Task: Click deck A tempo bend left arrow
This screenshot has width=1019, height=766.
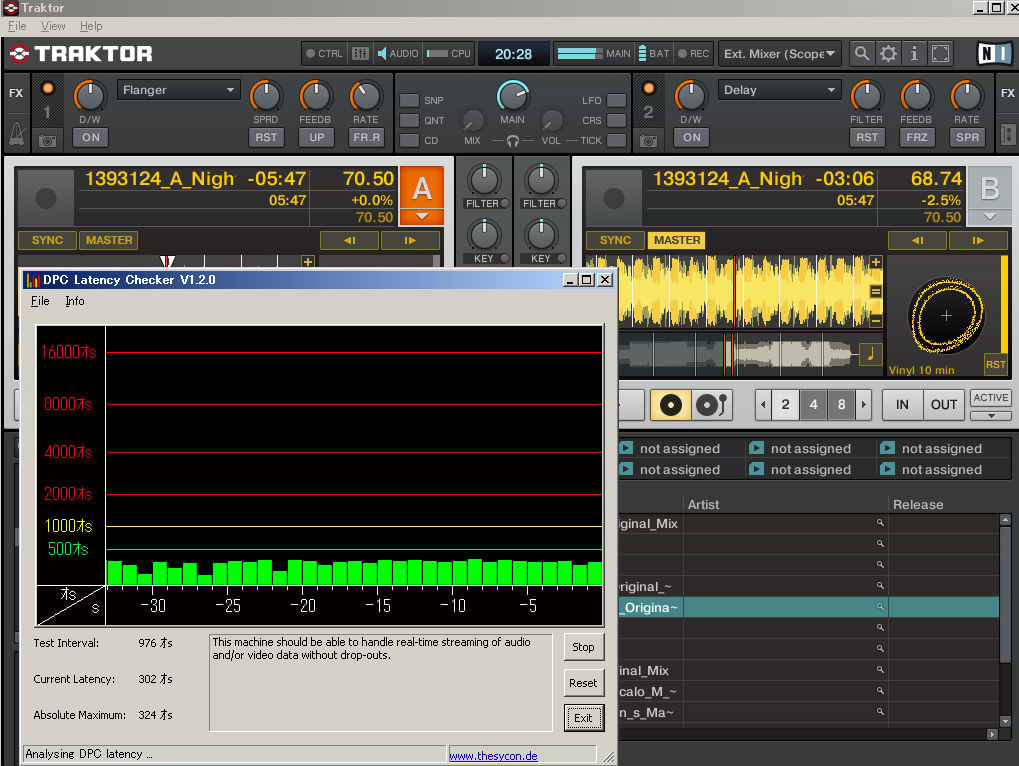Action: click(x=349, y=240)
